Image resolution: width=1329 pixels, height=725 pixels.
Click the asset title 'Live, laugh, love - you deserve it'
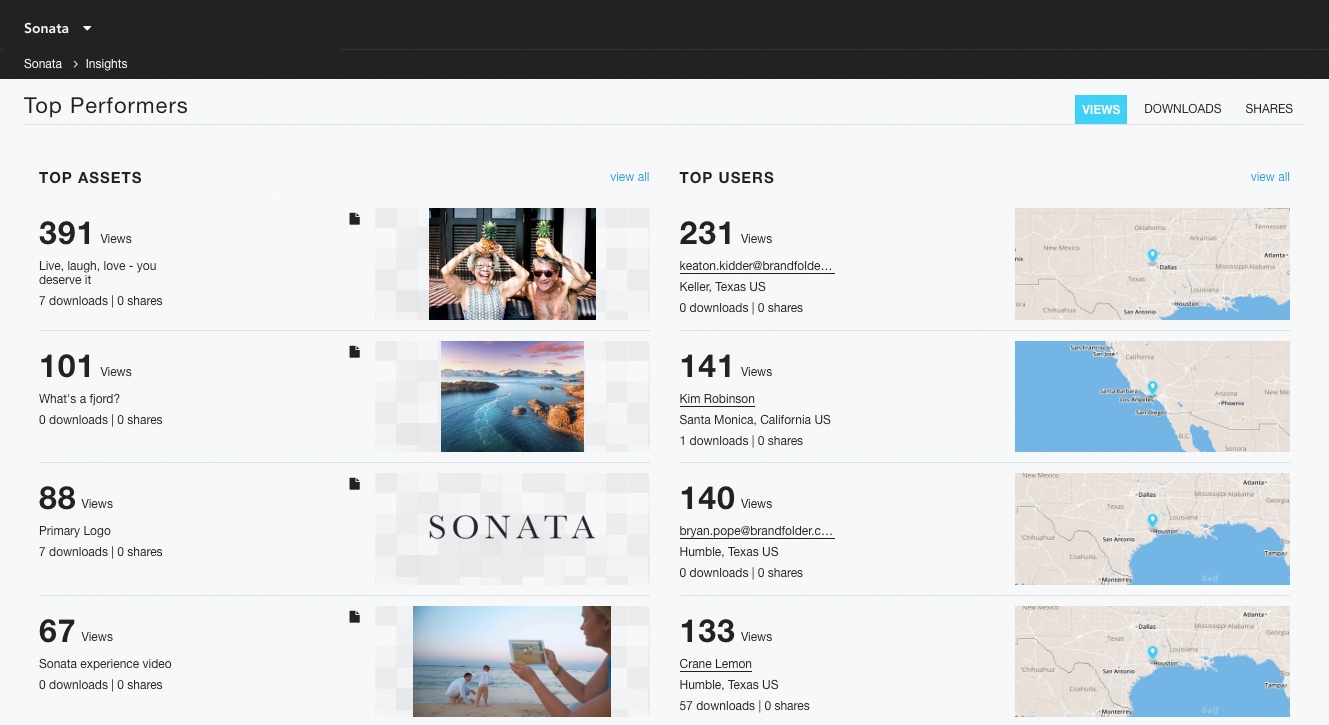click(98, 273)
